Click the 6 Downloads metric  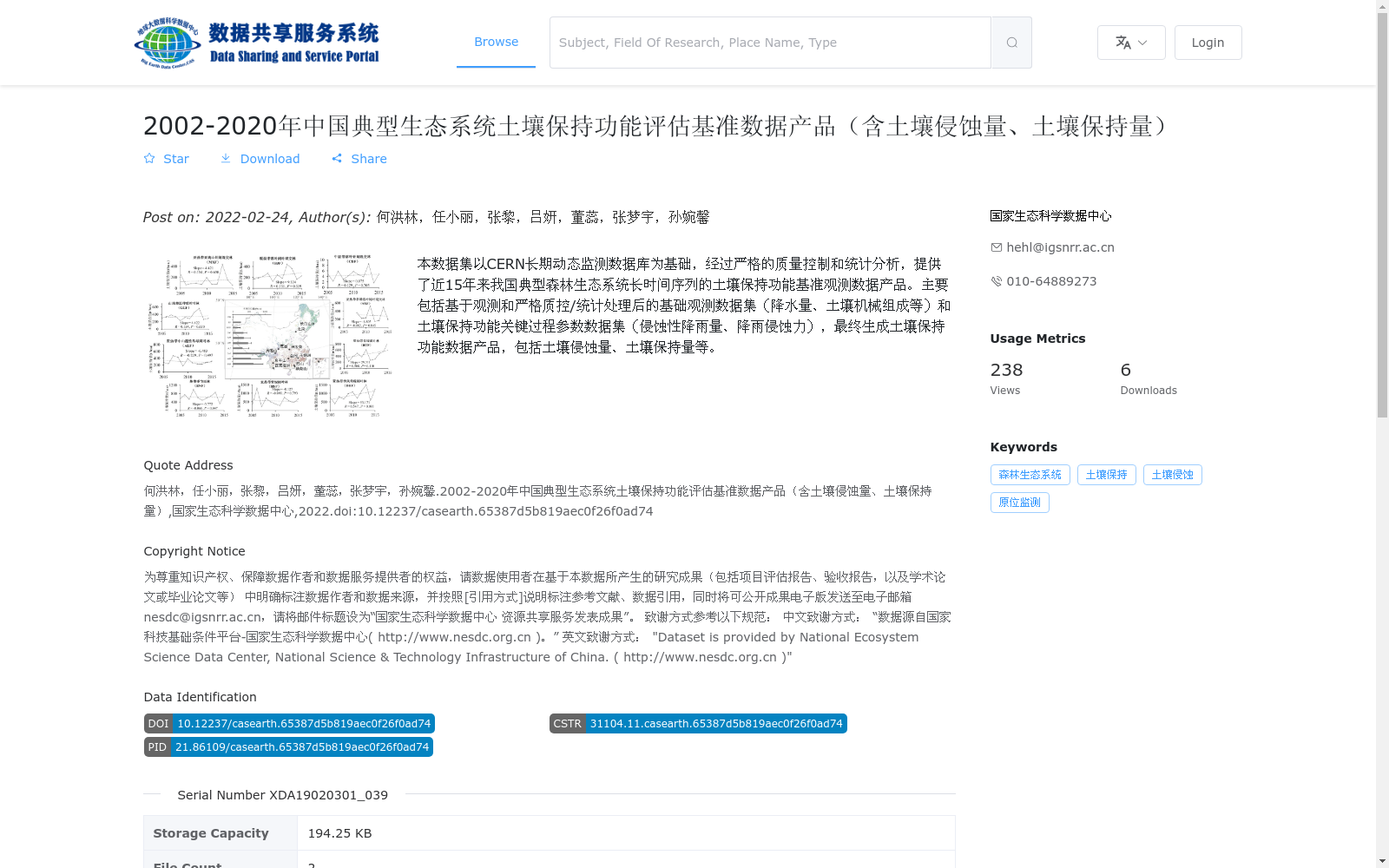click(1149, 378)
